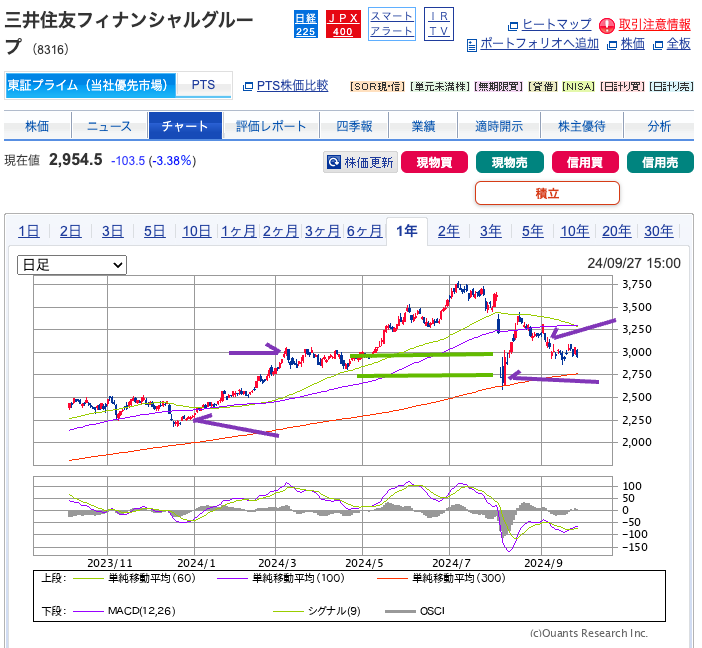Select 3ヶ月 chart period
This screenshot has height=648, width=702.
322,231
